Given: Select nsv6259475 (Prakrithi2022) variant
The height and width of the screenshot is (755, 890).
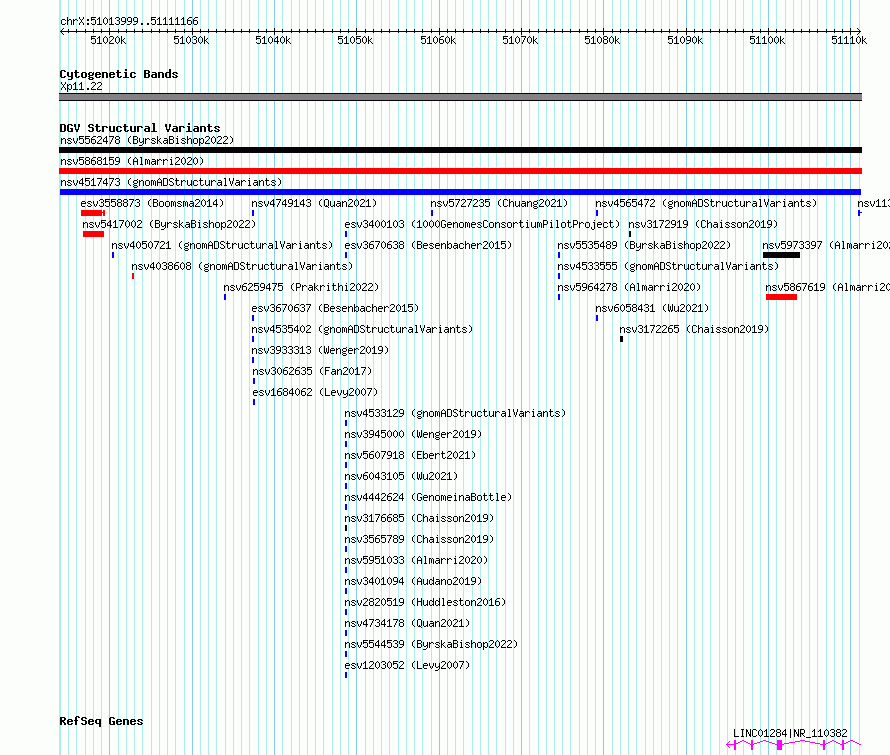Looking at the screenshot, I should 301,287.
